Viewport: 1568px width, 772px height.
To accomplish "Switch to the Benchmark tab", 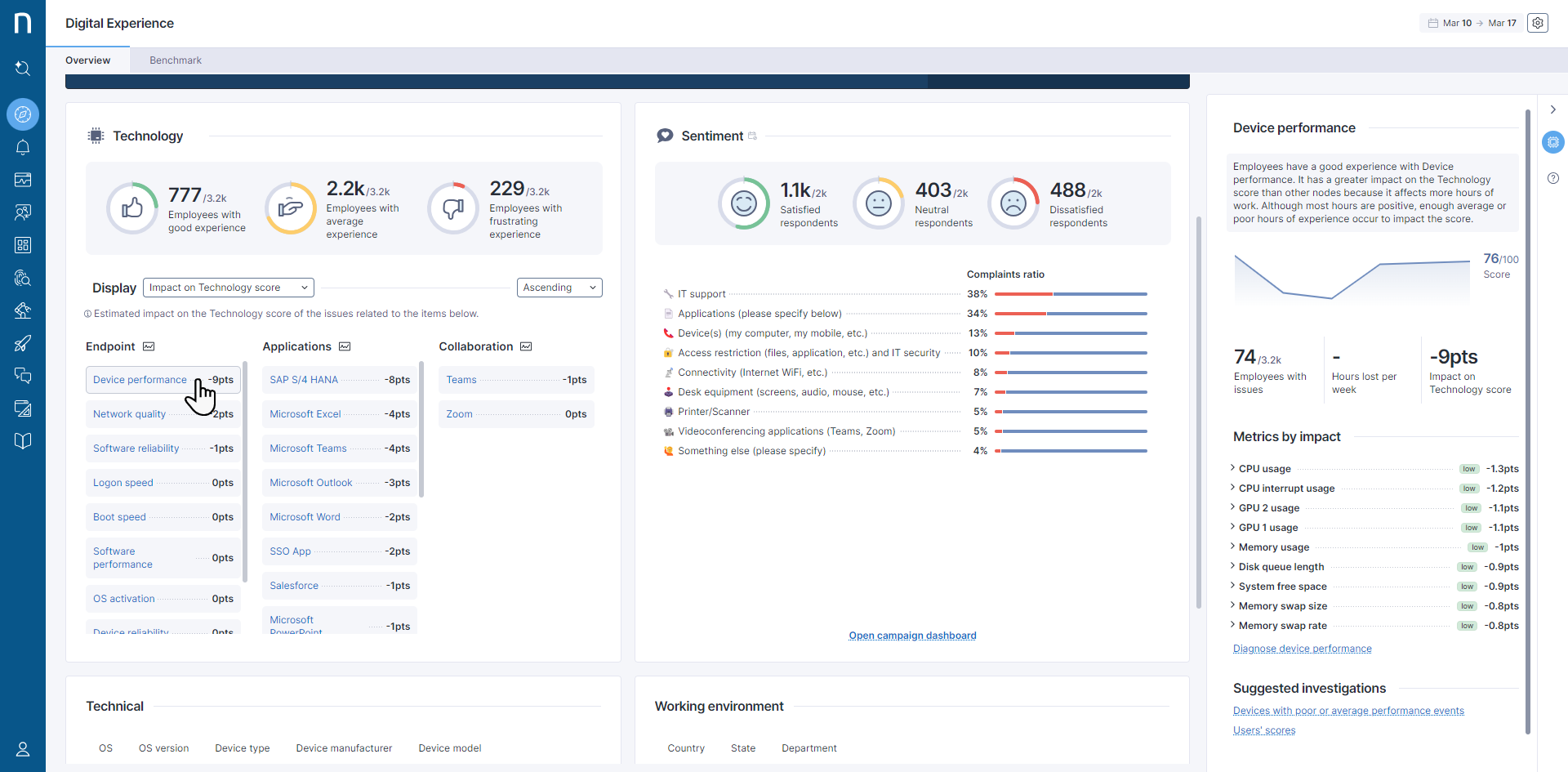I will point(176,60).
